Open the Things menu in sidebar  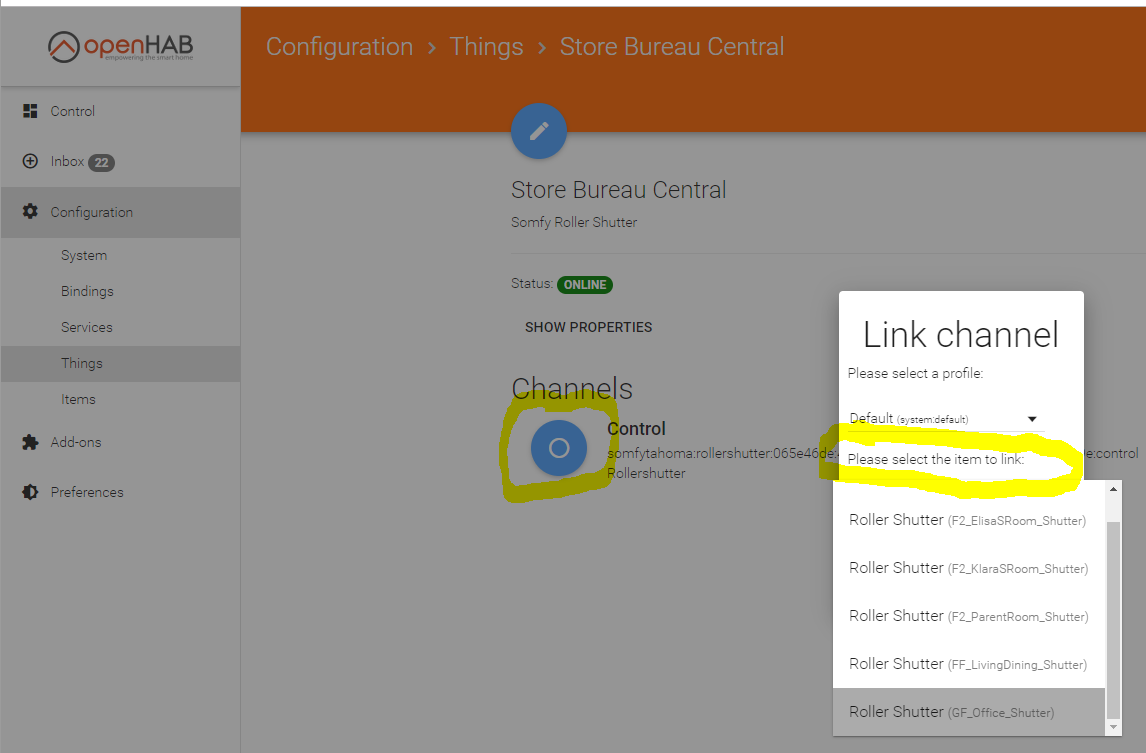(82, 364)
